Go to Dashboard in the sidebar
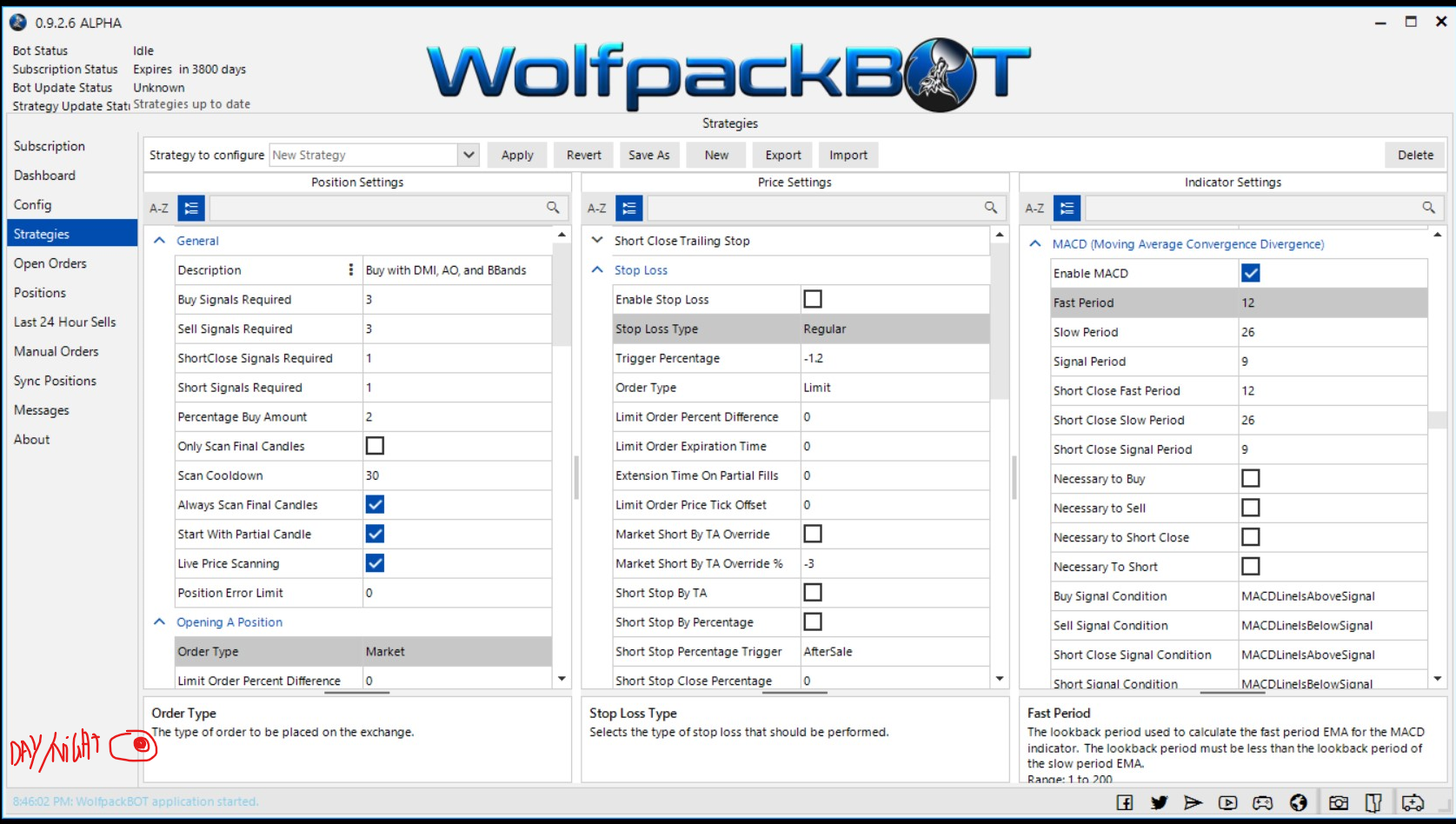This screenshot has width=1456, height=824. point(44,176)
